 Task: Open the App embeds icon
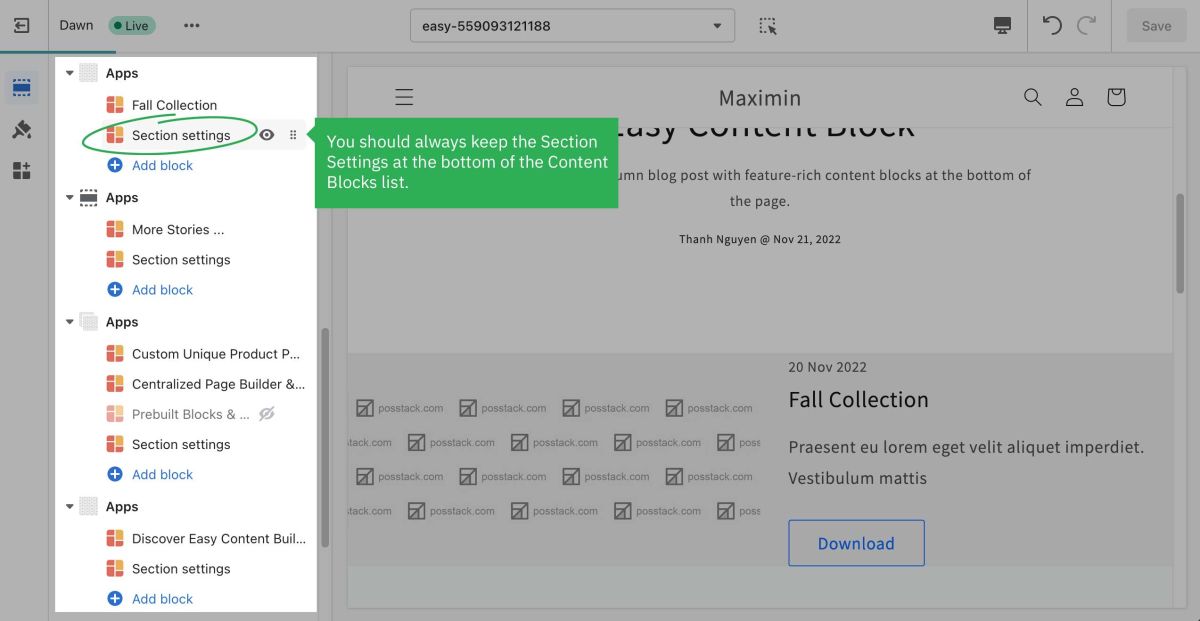coord(22,171)
